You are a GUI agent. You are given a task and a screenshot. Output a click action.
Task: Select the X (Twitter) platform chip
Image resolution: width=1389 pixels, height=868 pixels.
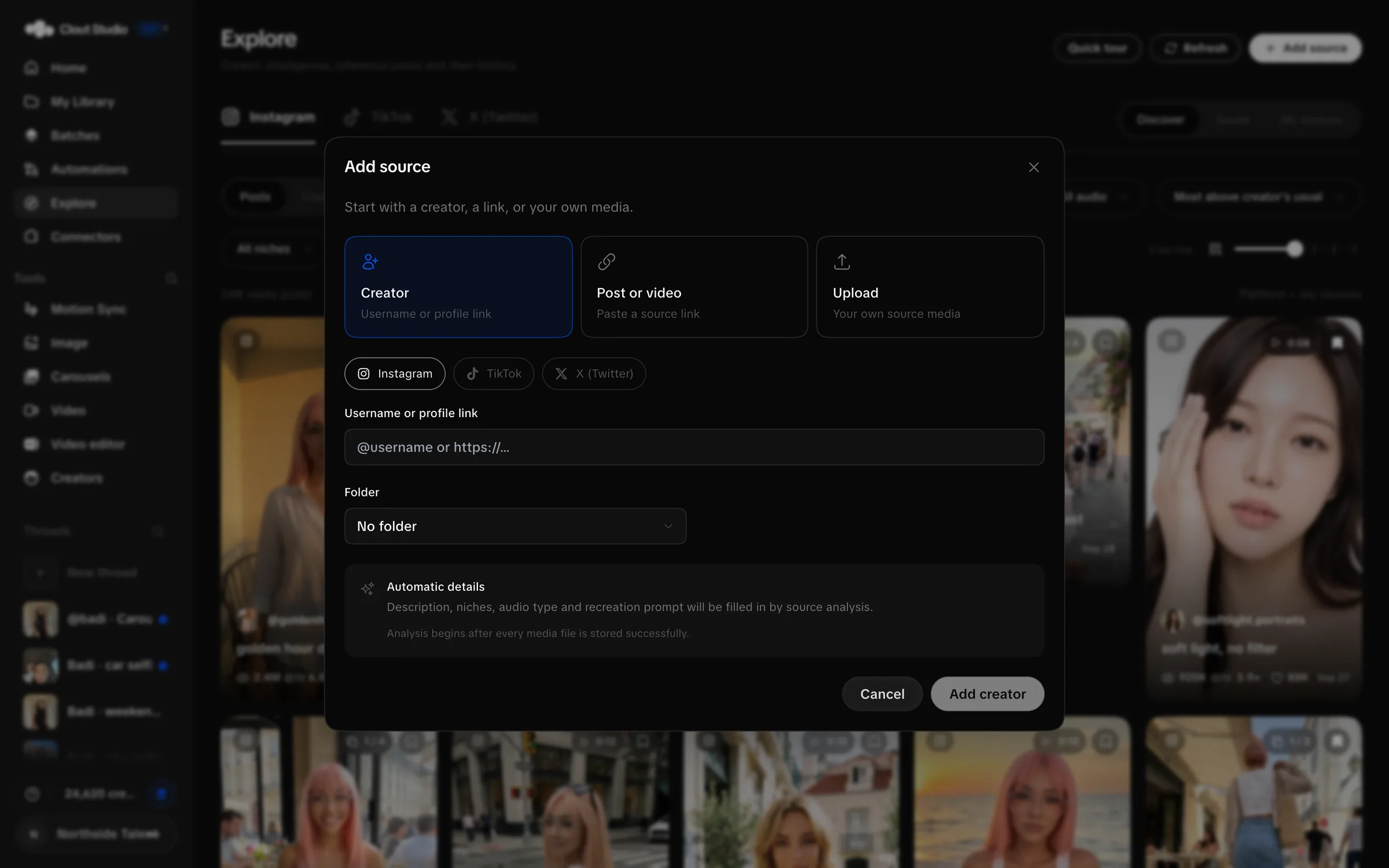[594, 374]
